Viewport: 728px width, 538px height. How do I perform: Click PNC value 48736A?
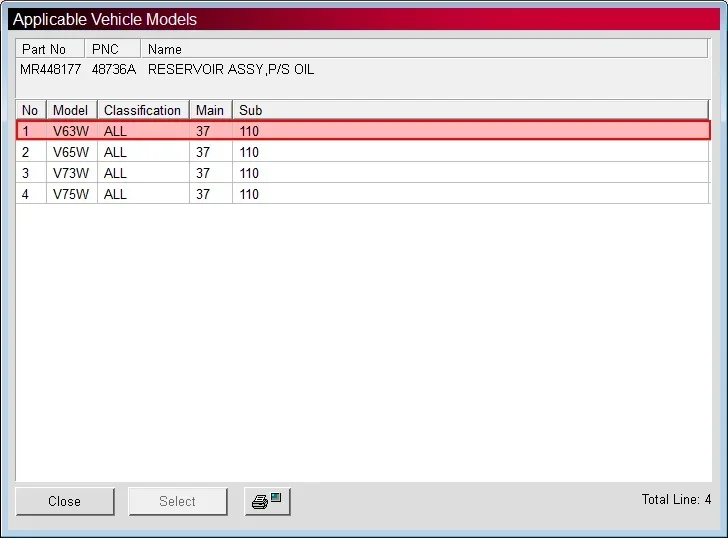click(x=114, y=69)
